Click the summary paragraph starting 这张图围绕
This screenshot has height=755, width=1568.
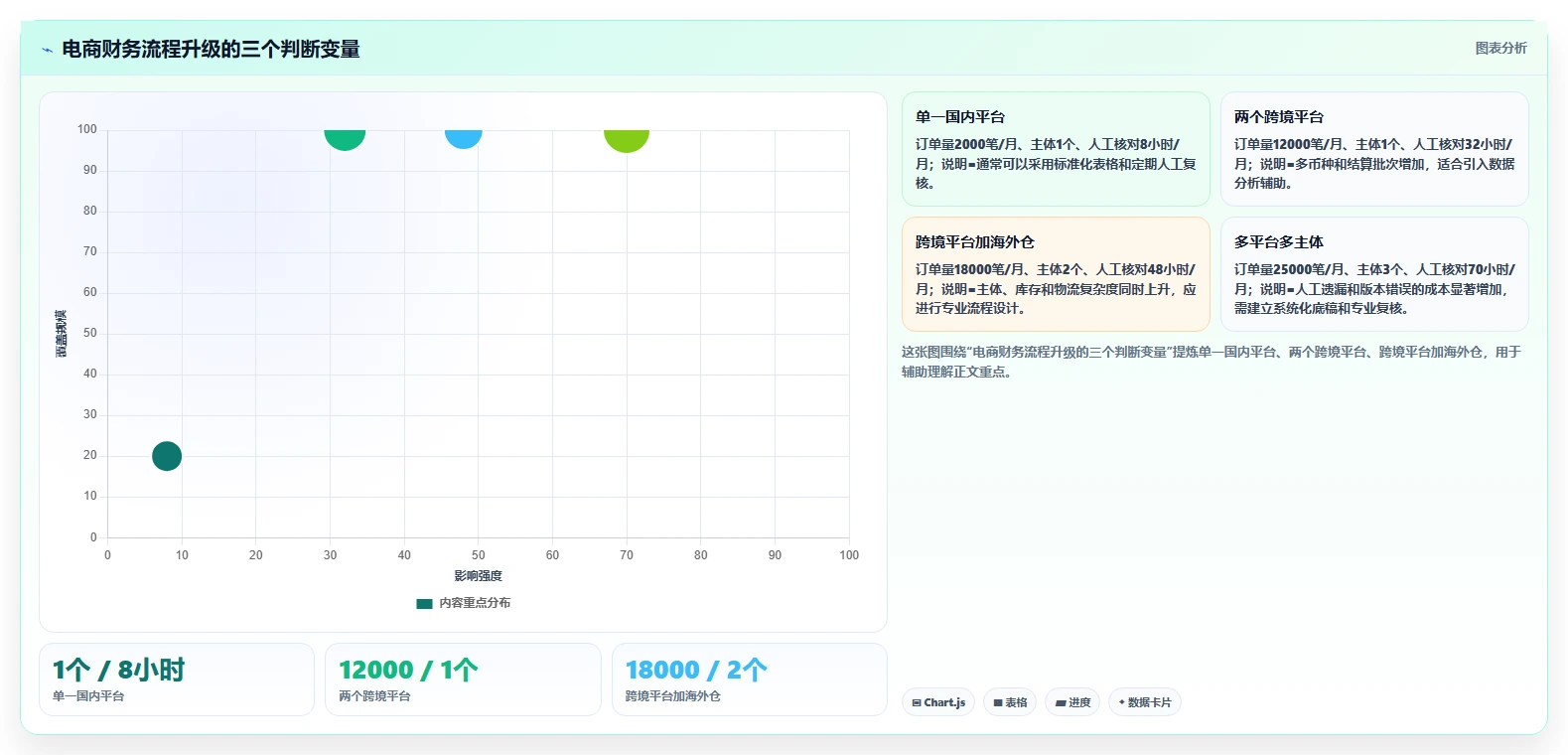click(x=1212, y=362)
